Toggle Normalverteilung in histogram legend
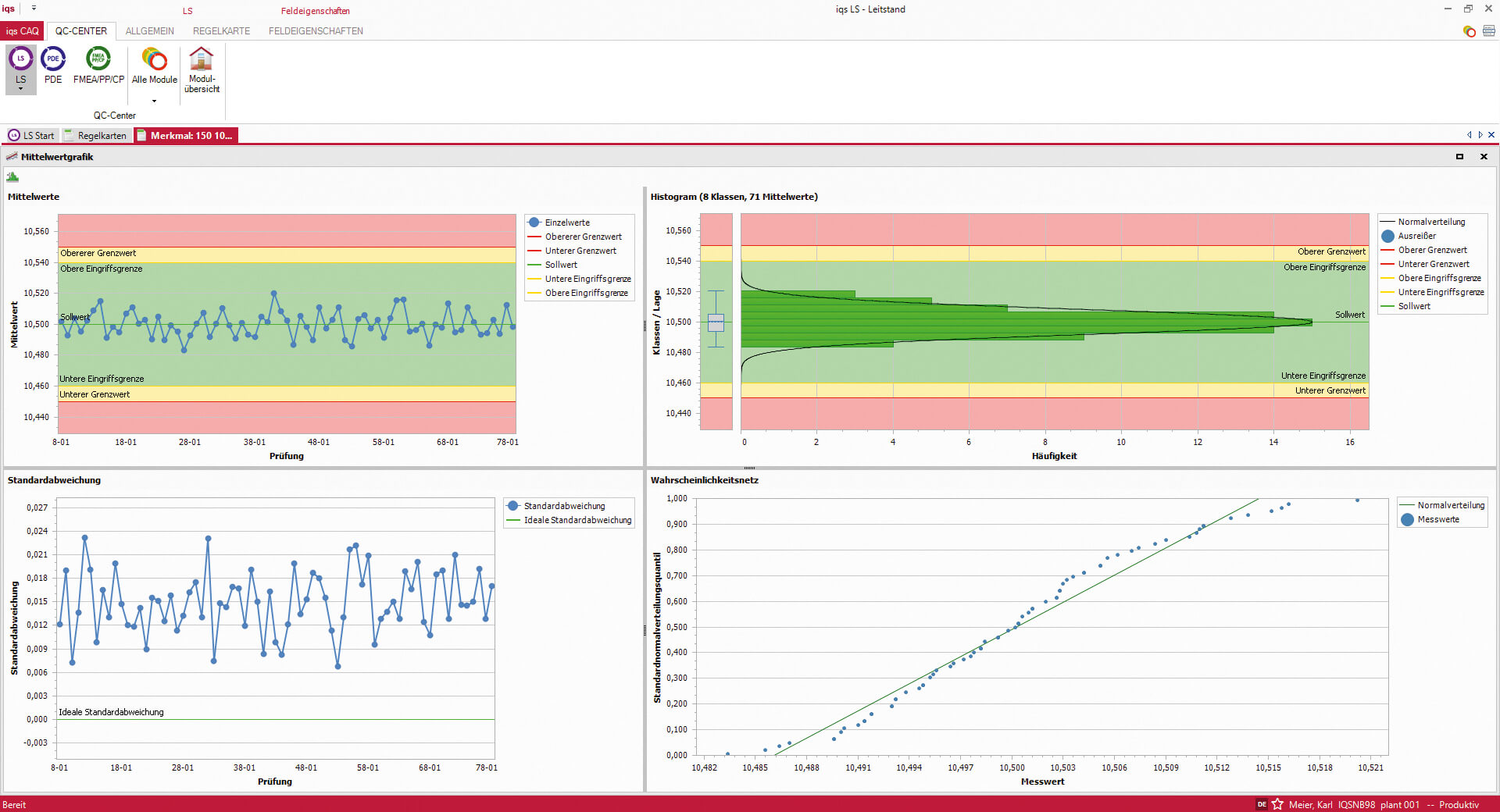Viewport: 1500px width, 812px height. point(1430,222)
